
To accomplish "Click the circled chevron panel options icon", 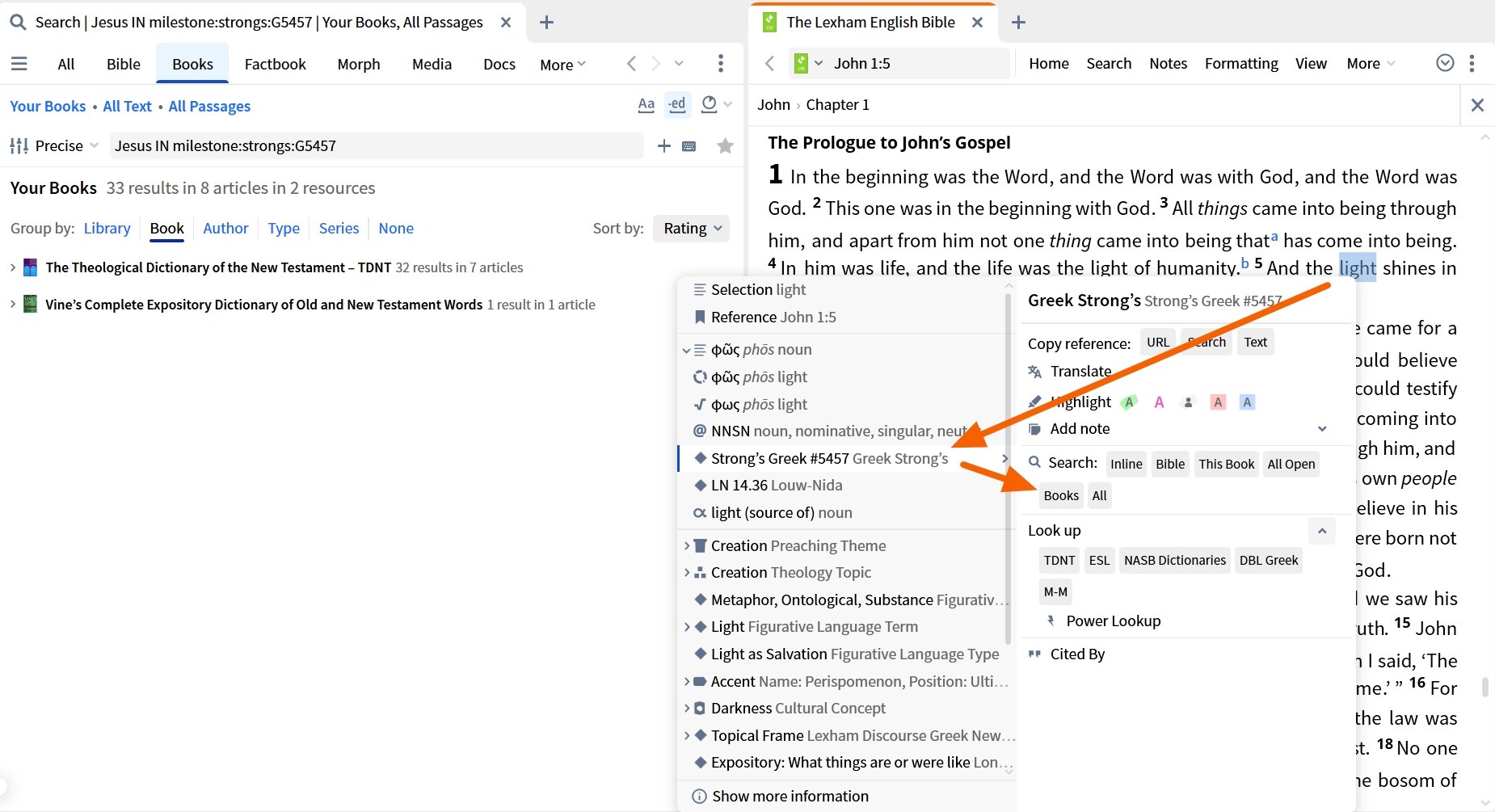I will coord(1446,63).
